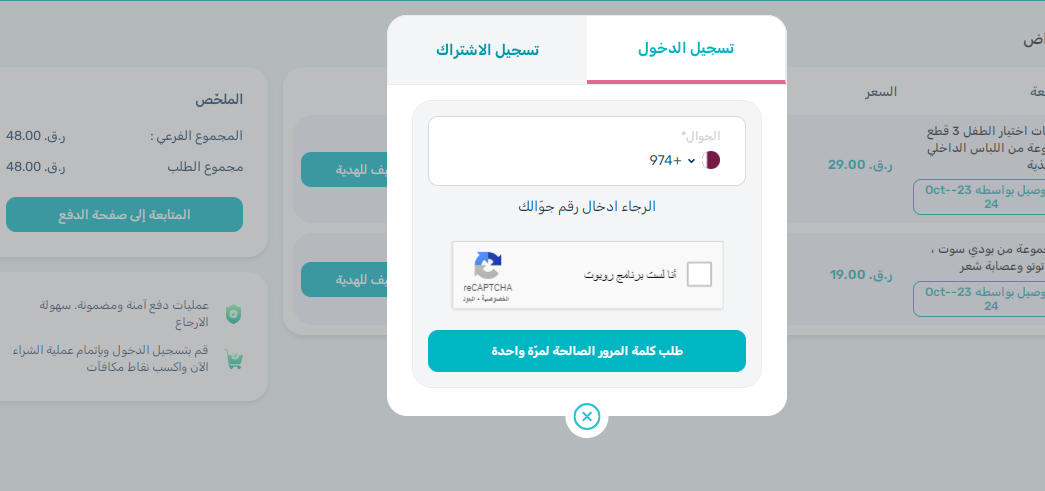The height and width of the screenshot is (491, 1045).
Task: Click the green secure payment shield icon
Action: [233, 314]
